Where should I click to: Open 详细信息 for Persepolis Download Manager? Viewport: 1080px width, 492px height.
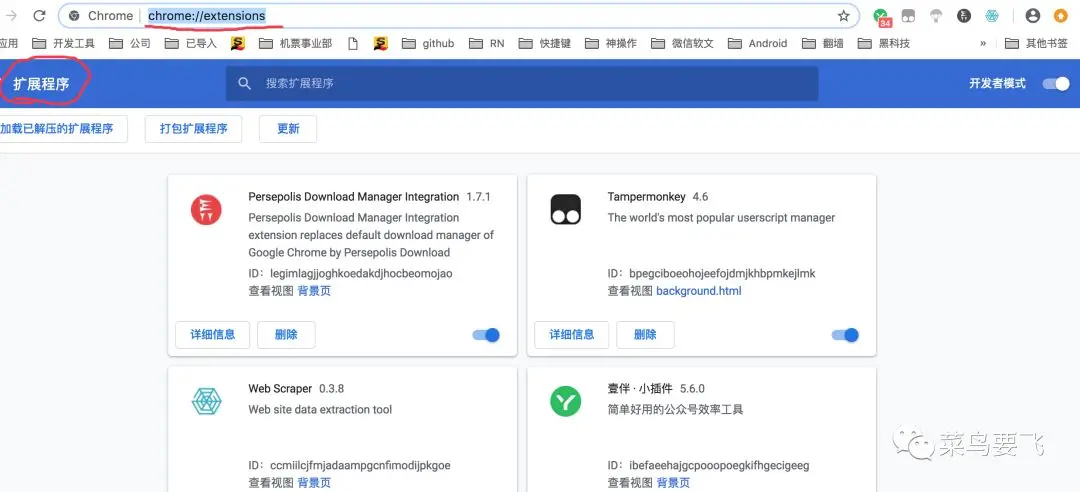tap(213, 335)
